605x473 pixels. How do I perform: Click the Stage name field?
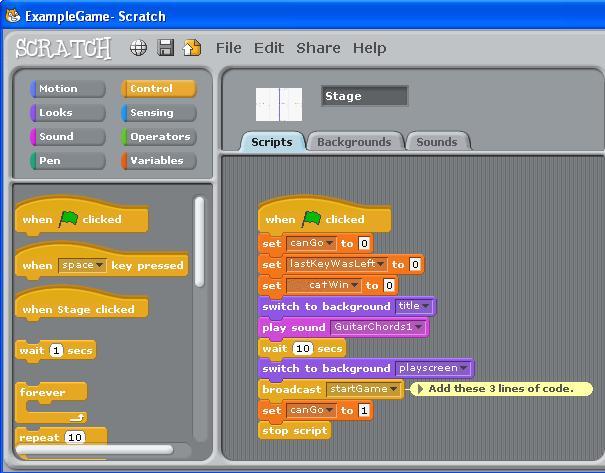[364, 96]
